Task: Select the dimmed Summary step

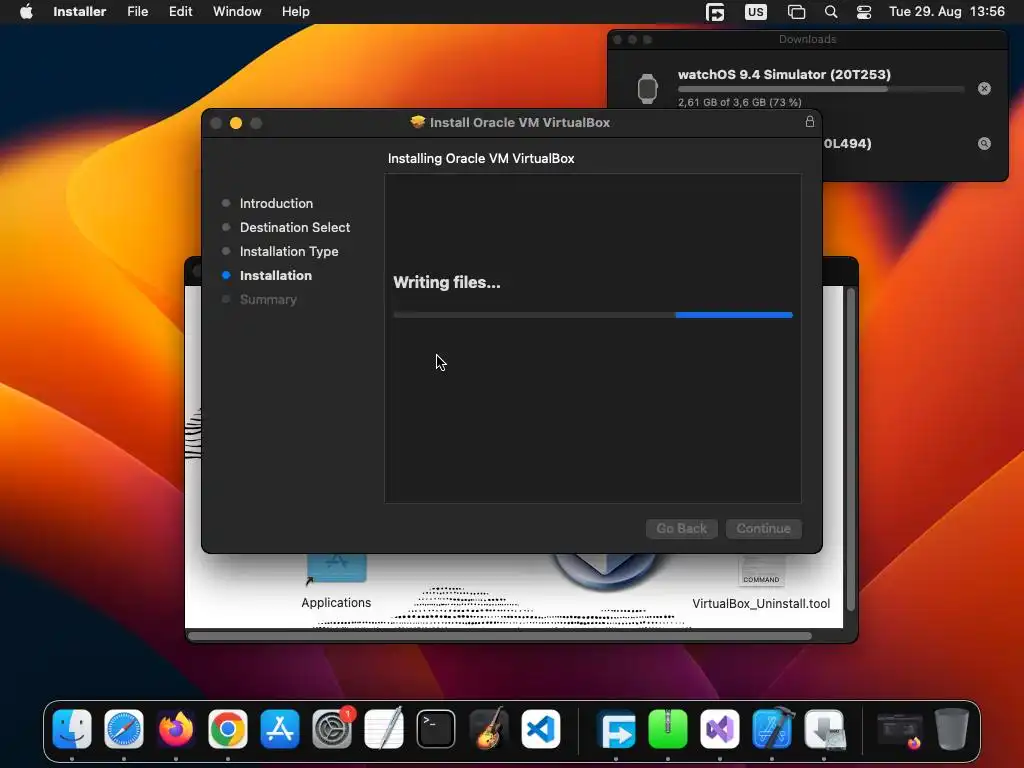Action: pyautogui.click(x=268, y=300)
